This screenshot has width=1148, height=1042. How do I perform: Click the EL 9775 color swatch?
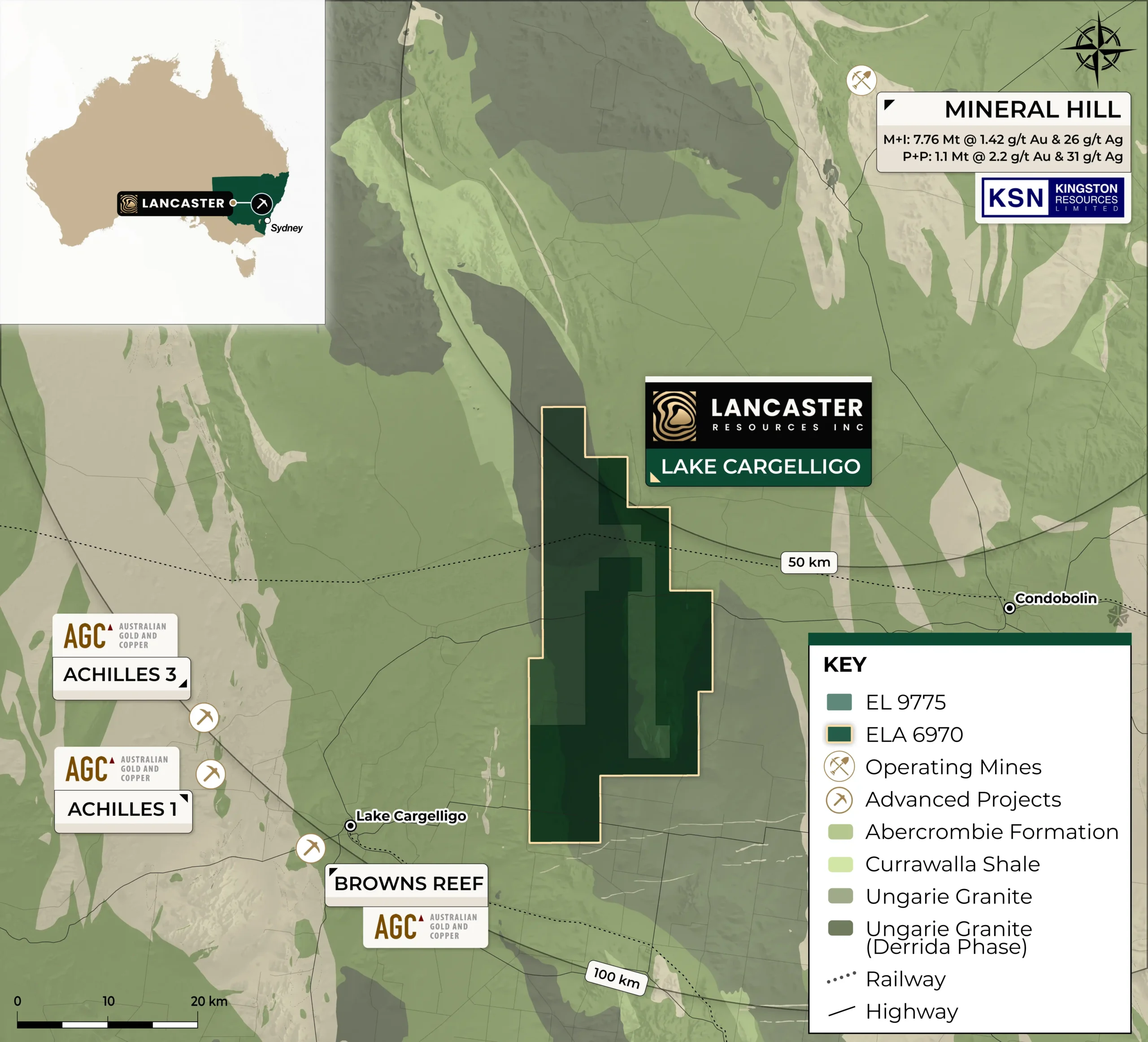839,702
